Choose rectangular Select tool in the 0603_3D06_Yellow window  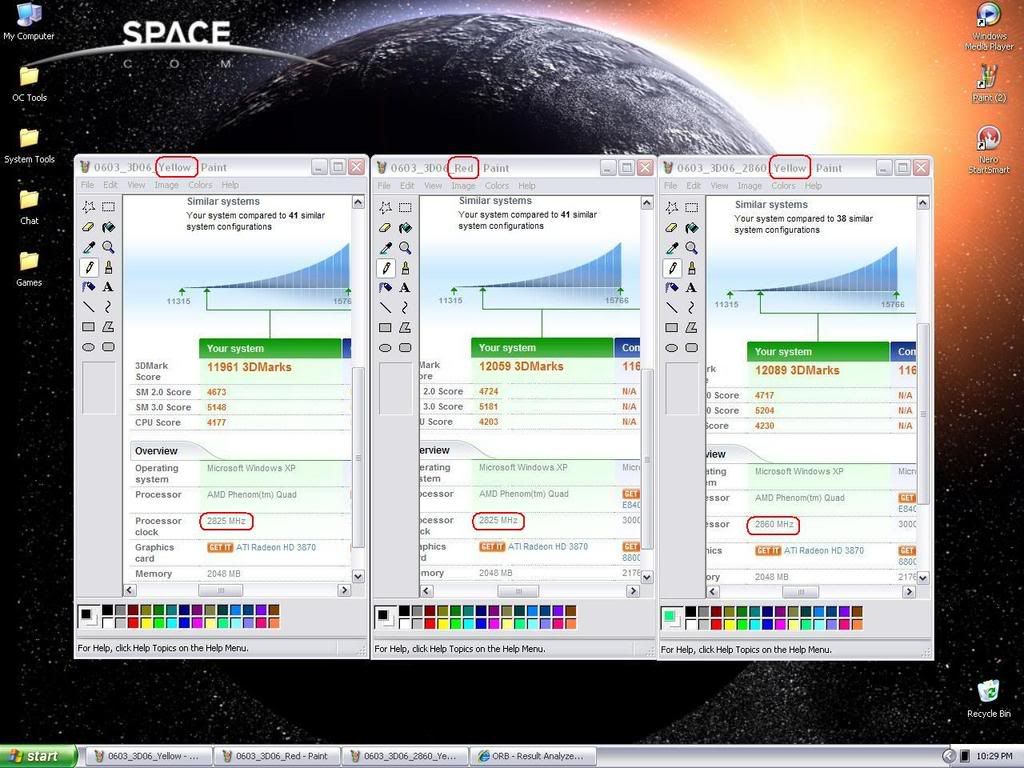pyautogui.click(x=108, y=207)
